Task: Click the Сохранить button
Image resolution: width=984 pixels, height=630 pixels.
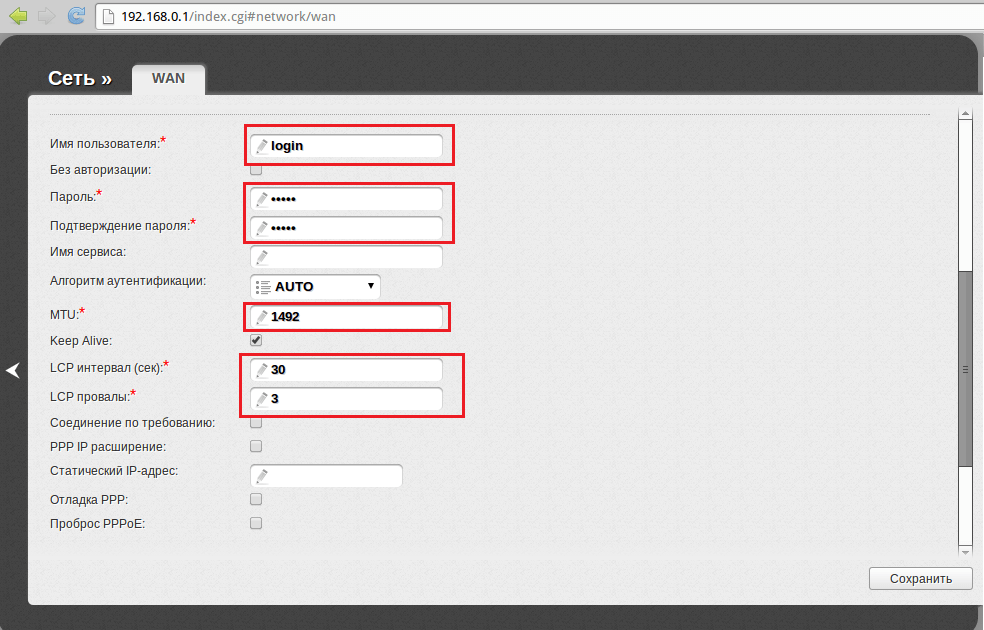Action: tap(920, 579)
